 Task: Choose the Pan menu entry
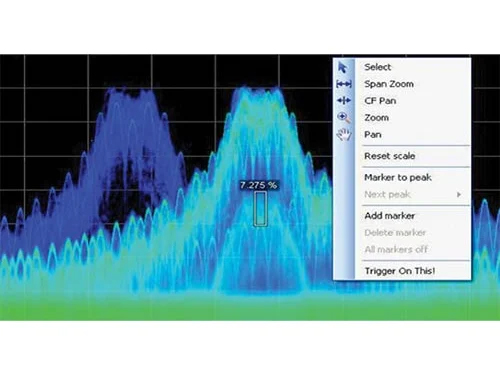(x=373, y=135)
